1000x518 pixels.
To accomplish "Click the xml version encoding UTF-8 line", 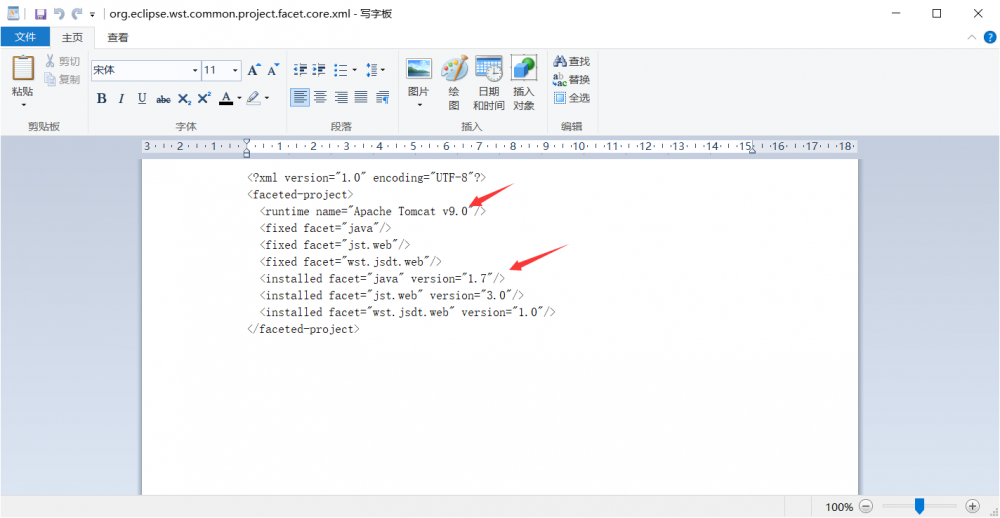I will click(x=367, y=177).
